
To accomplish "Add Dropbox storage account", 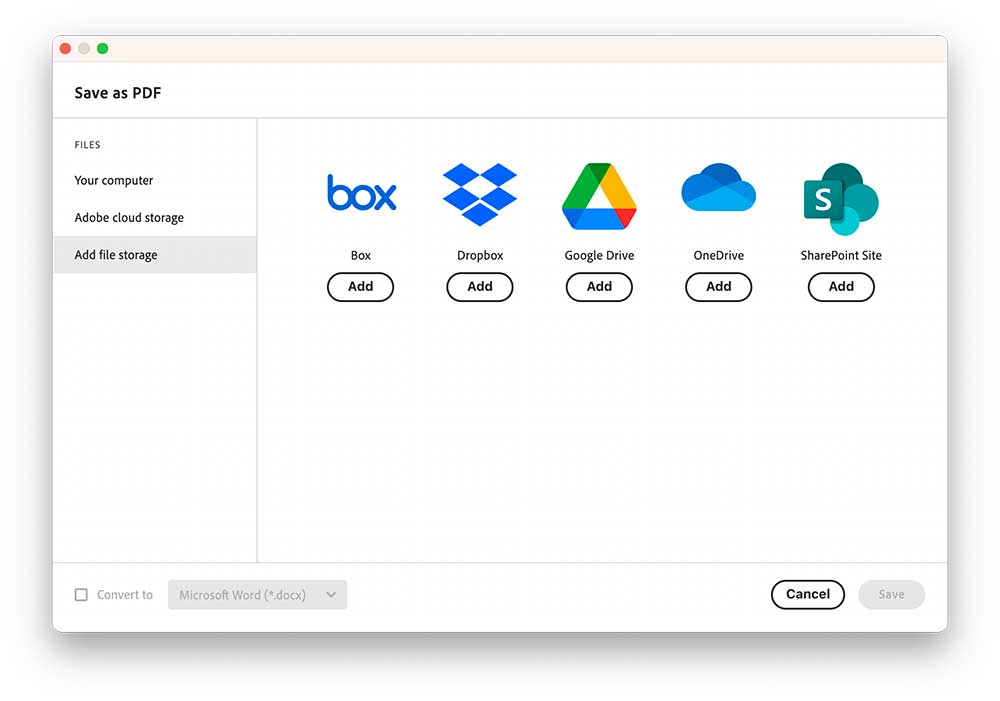I will pos(480,286).
